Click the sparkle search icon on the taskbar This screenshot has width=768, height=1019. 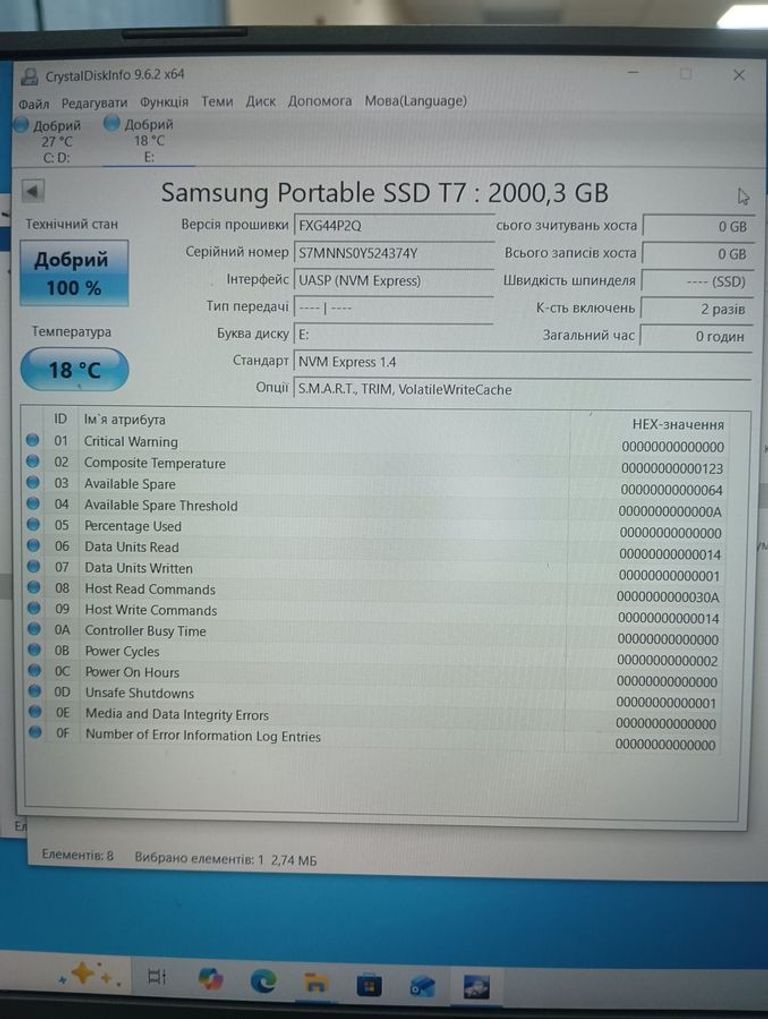coord(89,974)
